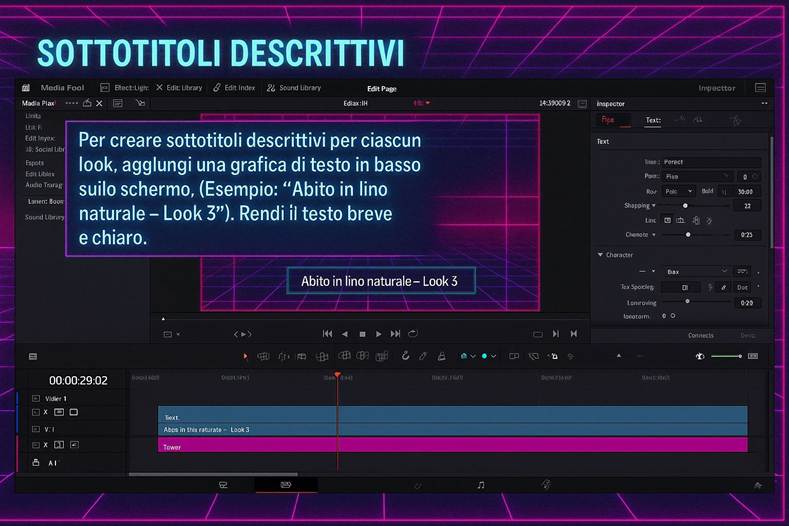789x526 pixels.
Task: Click the link icon in Tex Spocing row
Action: pos(723,287)
